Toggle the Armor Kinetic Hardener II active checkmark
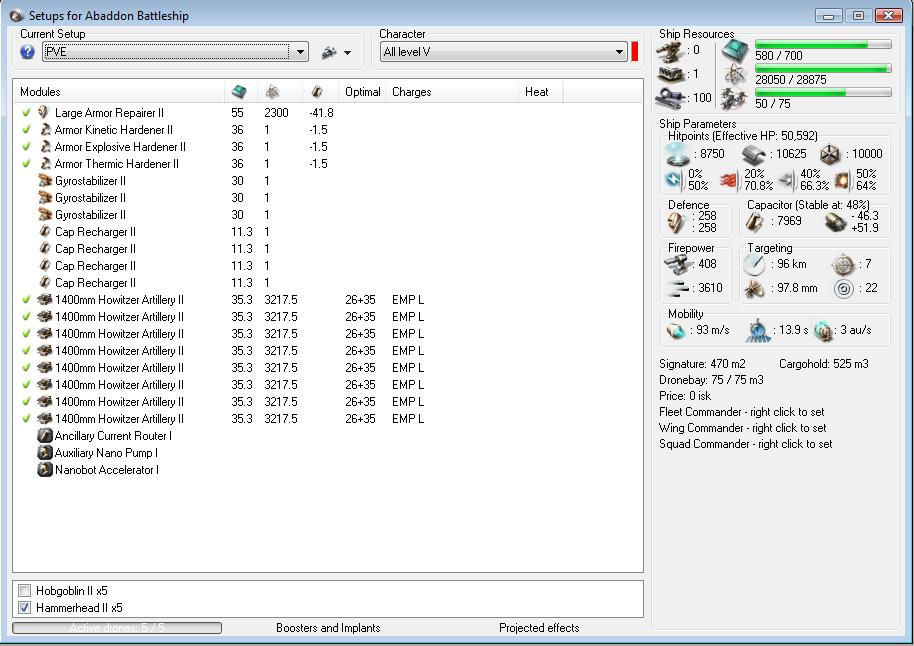914x646 pixels. pyautogui.click(x=26, y=129)
